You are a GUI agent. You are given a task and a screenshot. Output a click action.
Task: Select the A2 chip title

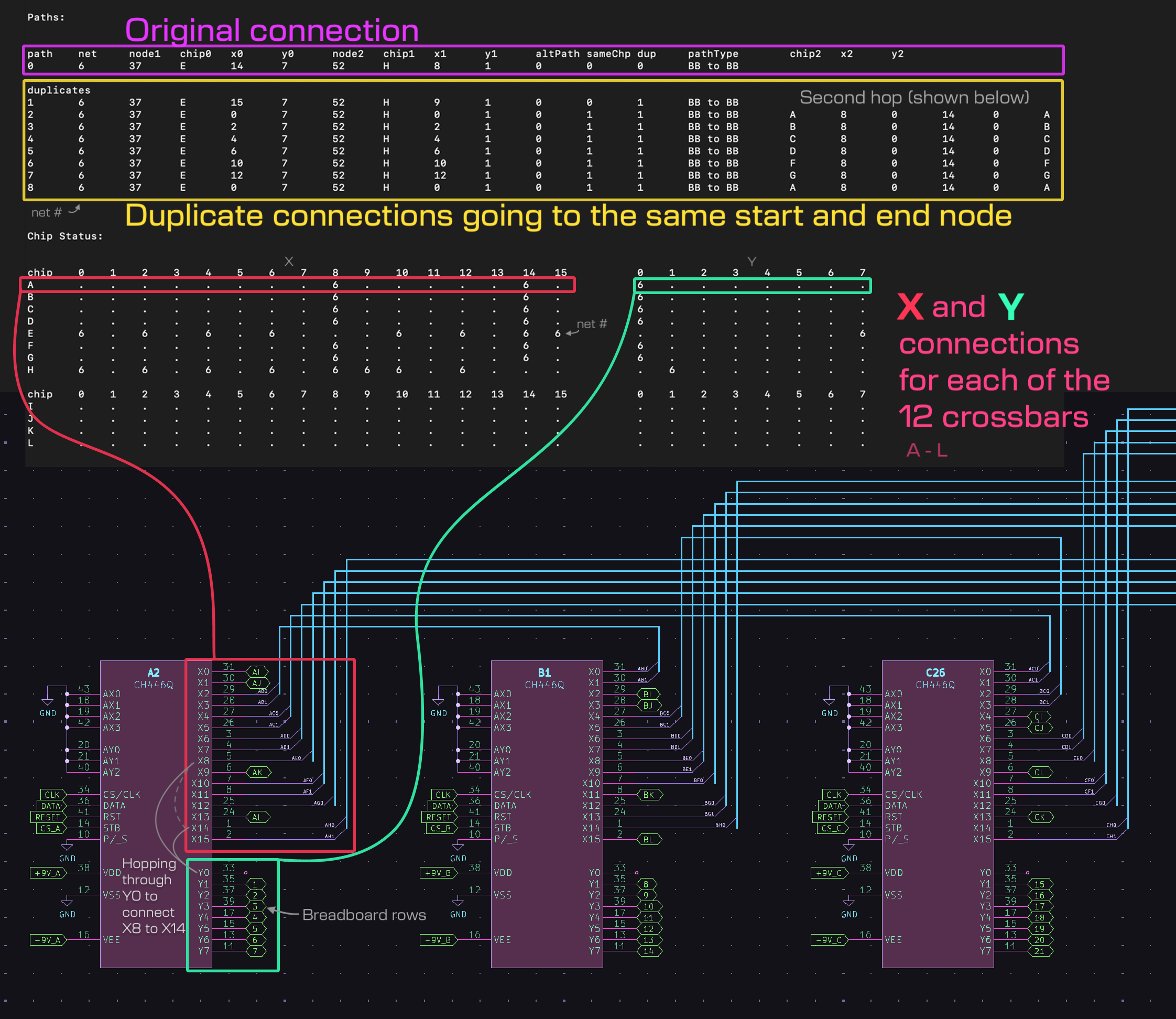[x=154, y=672]
